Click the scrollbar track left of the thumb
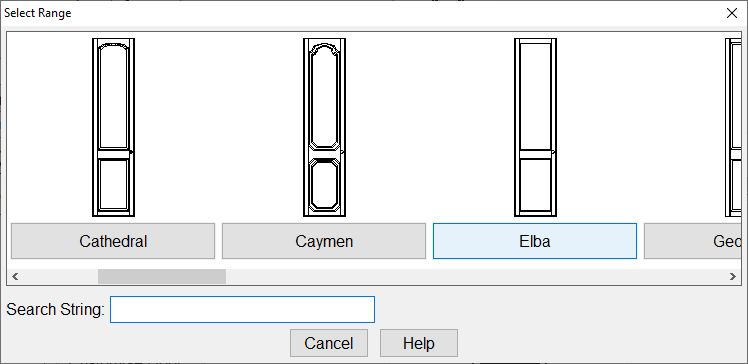This screenshot has height=364, width=748. [60, 276]
